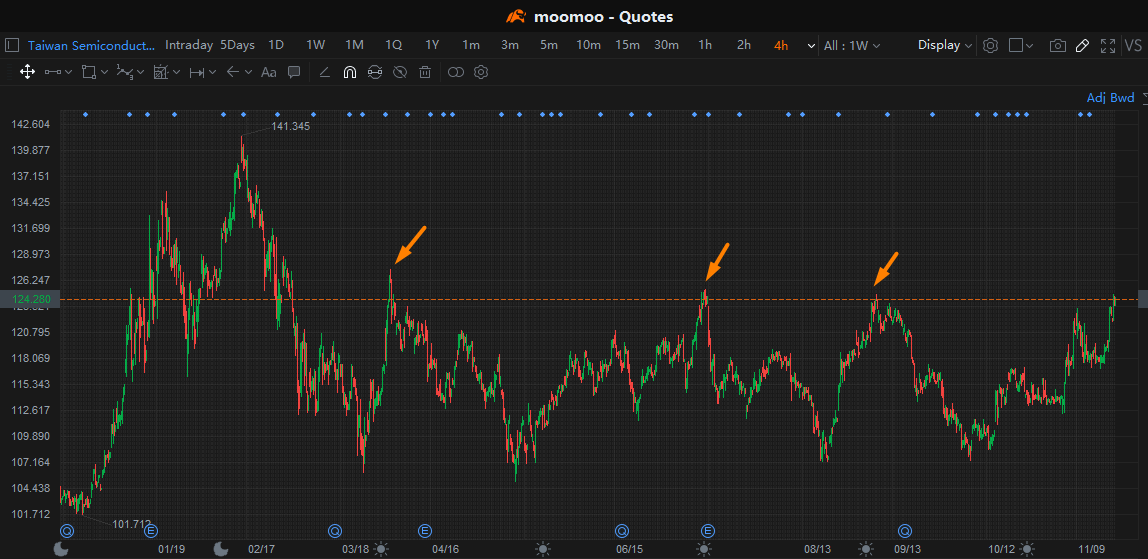Select the chart measurement tool icon
Image resolution: width=1148 pixels, height=559 pixels.
click(x=161, y=72)
